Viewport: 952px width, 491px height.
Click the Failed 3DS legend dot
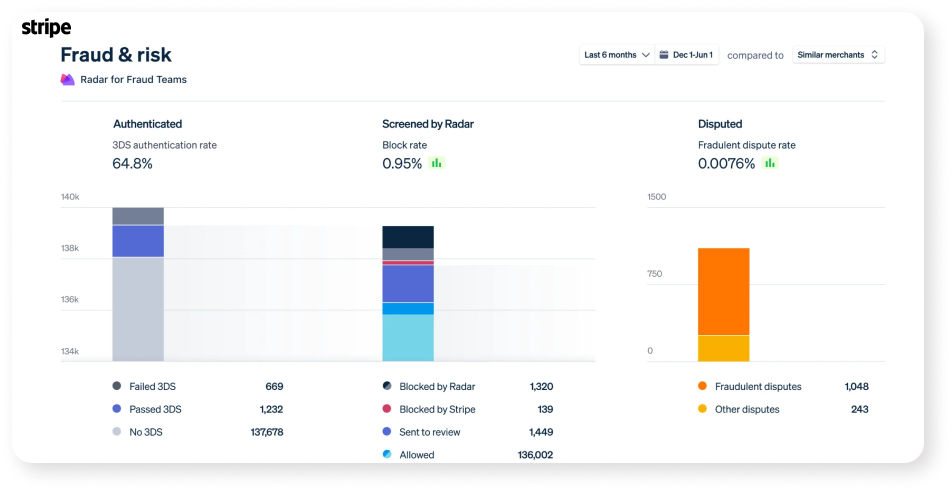click(x=117, y=386)
